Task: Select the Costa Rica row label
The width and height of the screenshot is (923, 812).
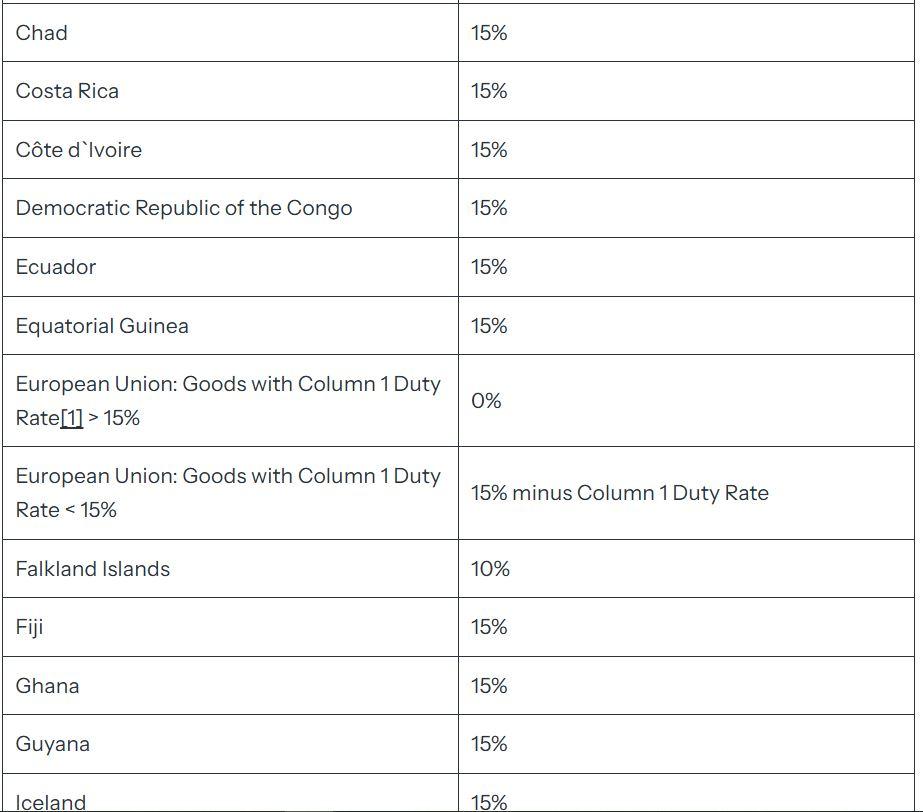Action: pos(67,91)
